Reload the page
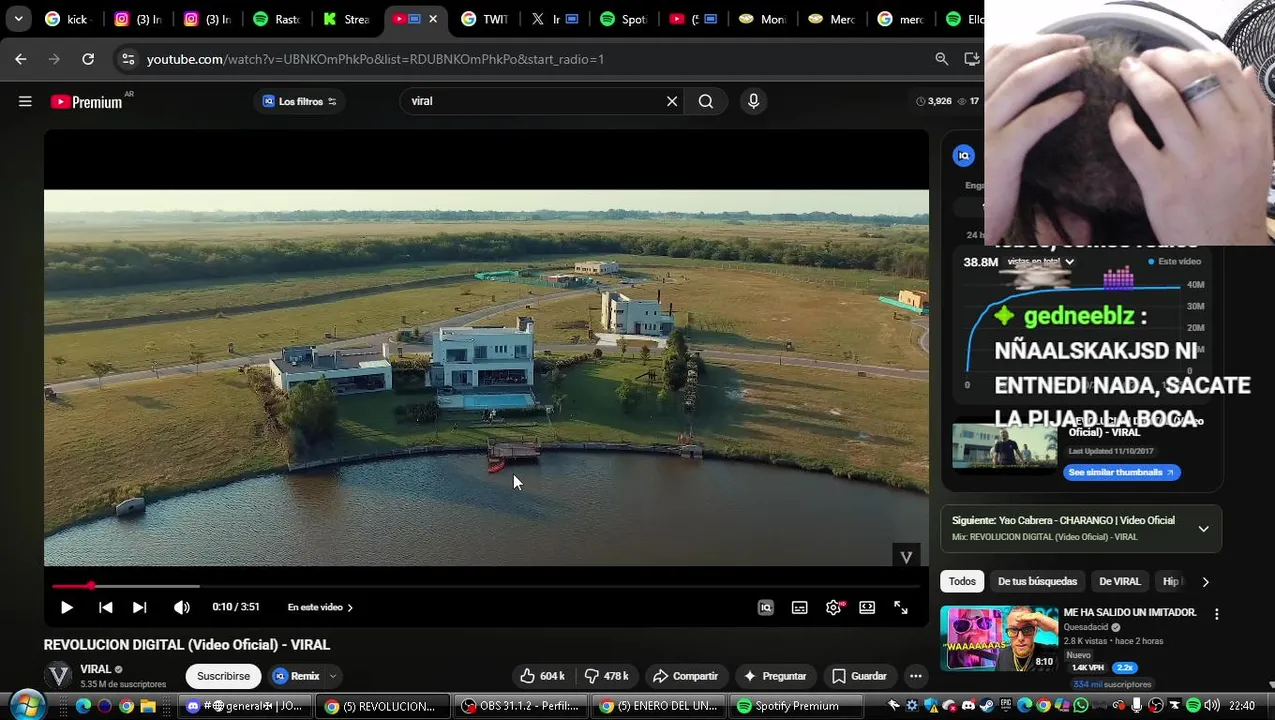This screenshot has width=1275, height=720. 88,59
